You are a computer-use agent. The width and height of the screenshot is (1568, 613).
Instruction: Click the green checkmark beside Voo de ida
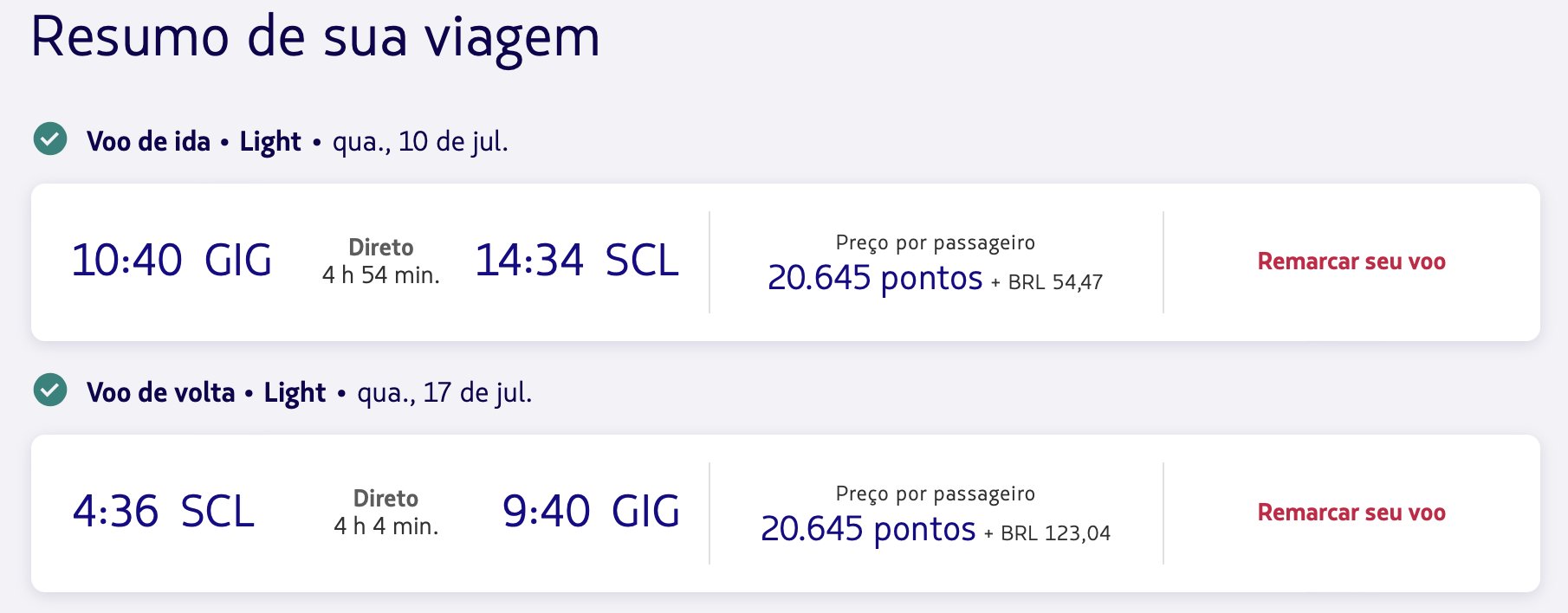50,139
